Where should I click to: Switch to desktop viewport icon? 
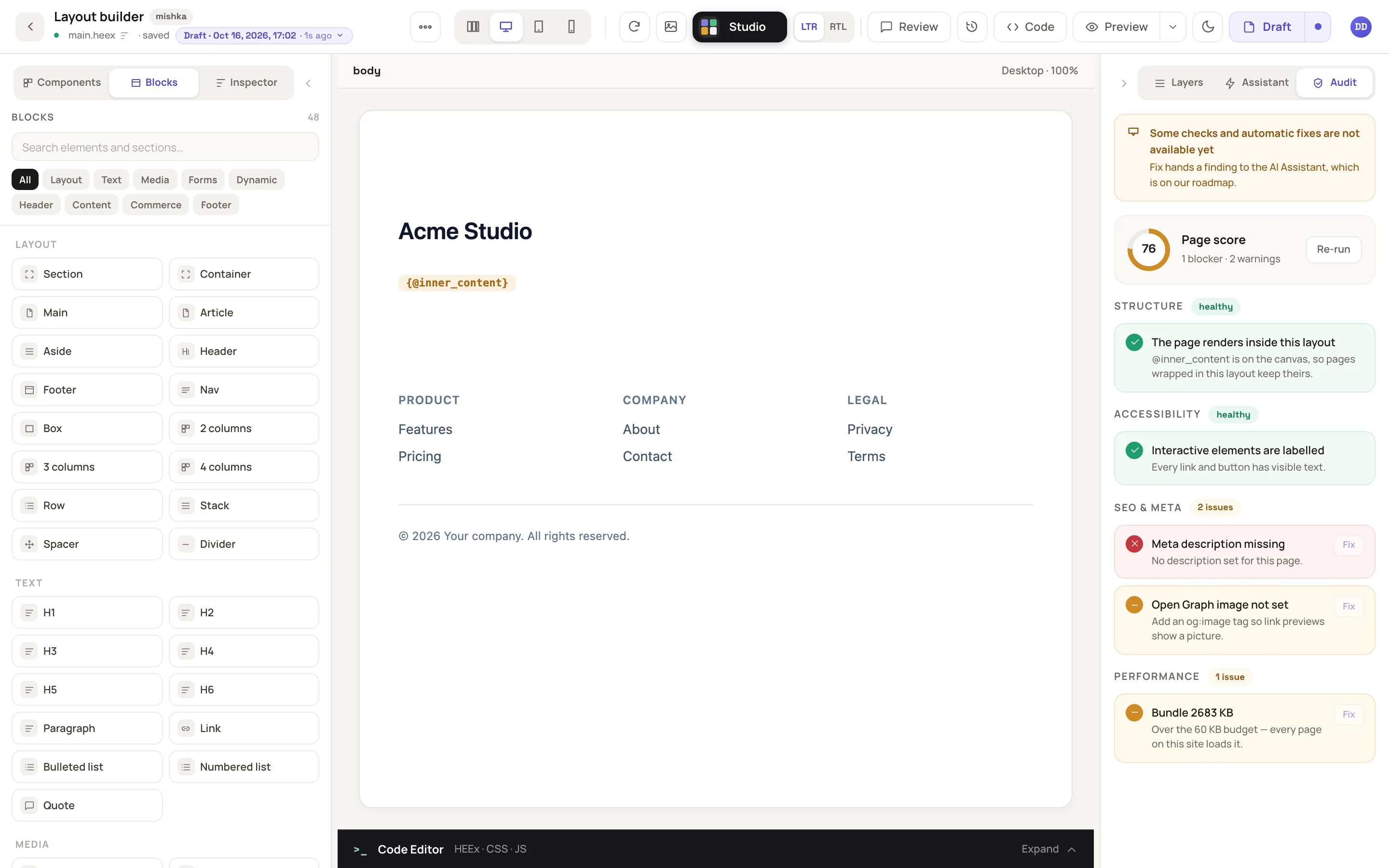click(x=505, y=27)
